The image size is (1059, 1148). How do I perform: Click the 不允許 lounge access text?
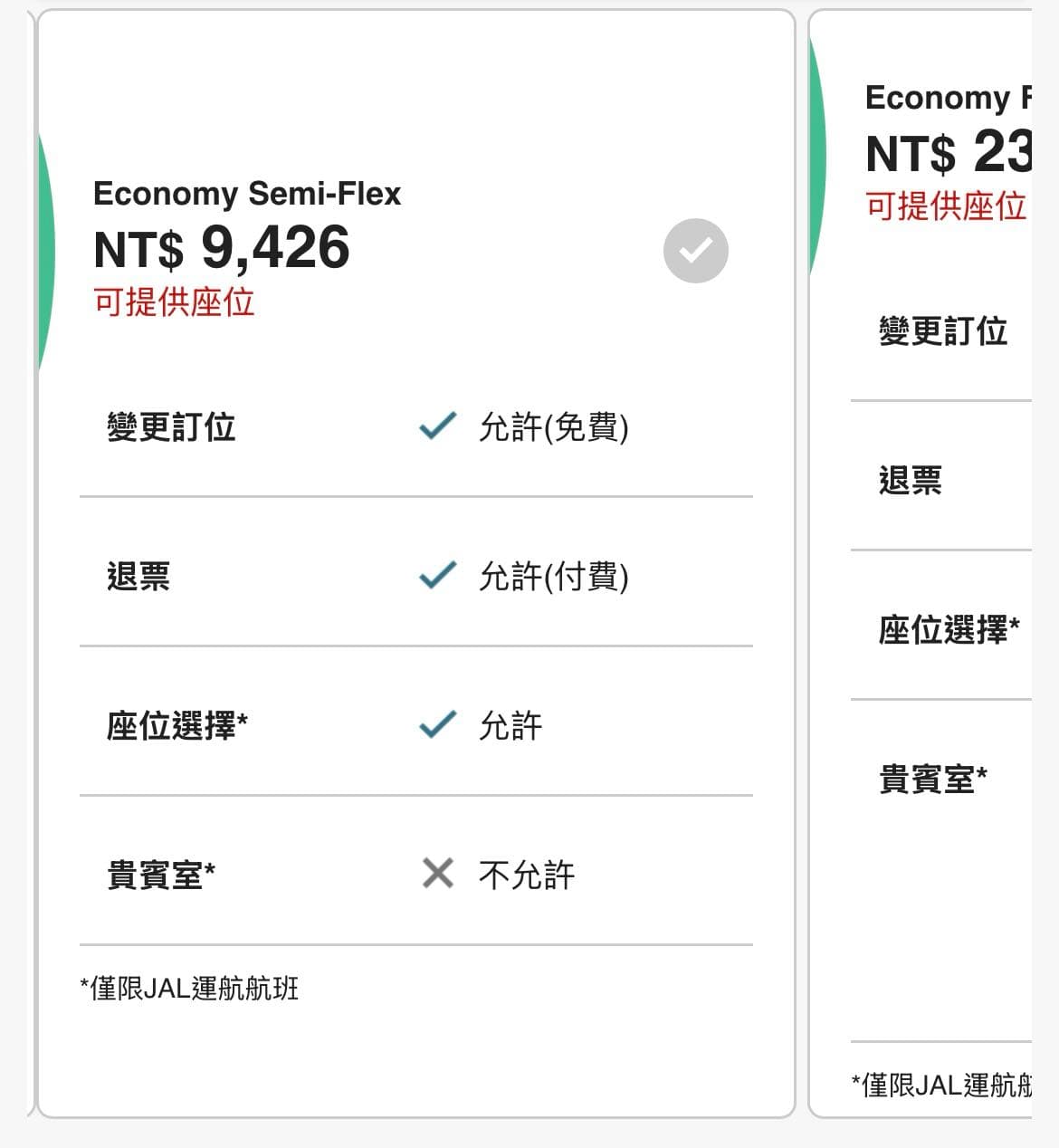(527, 875)
